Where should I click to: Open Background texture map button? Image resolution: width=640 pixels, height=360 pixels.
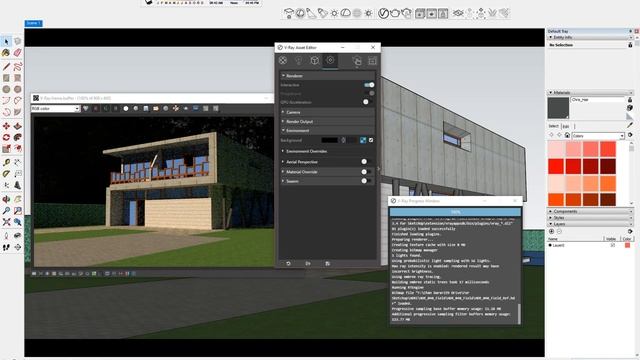[x=363, y=140]
